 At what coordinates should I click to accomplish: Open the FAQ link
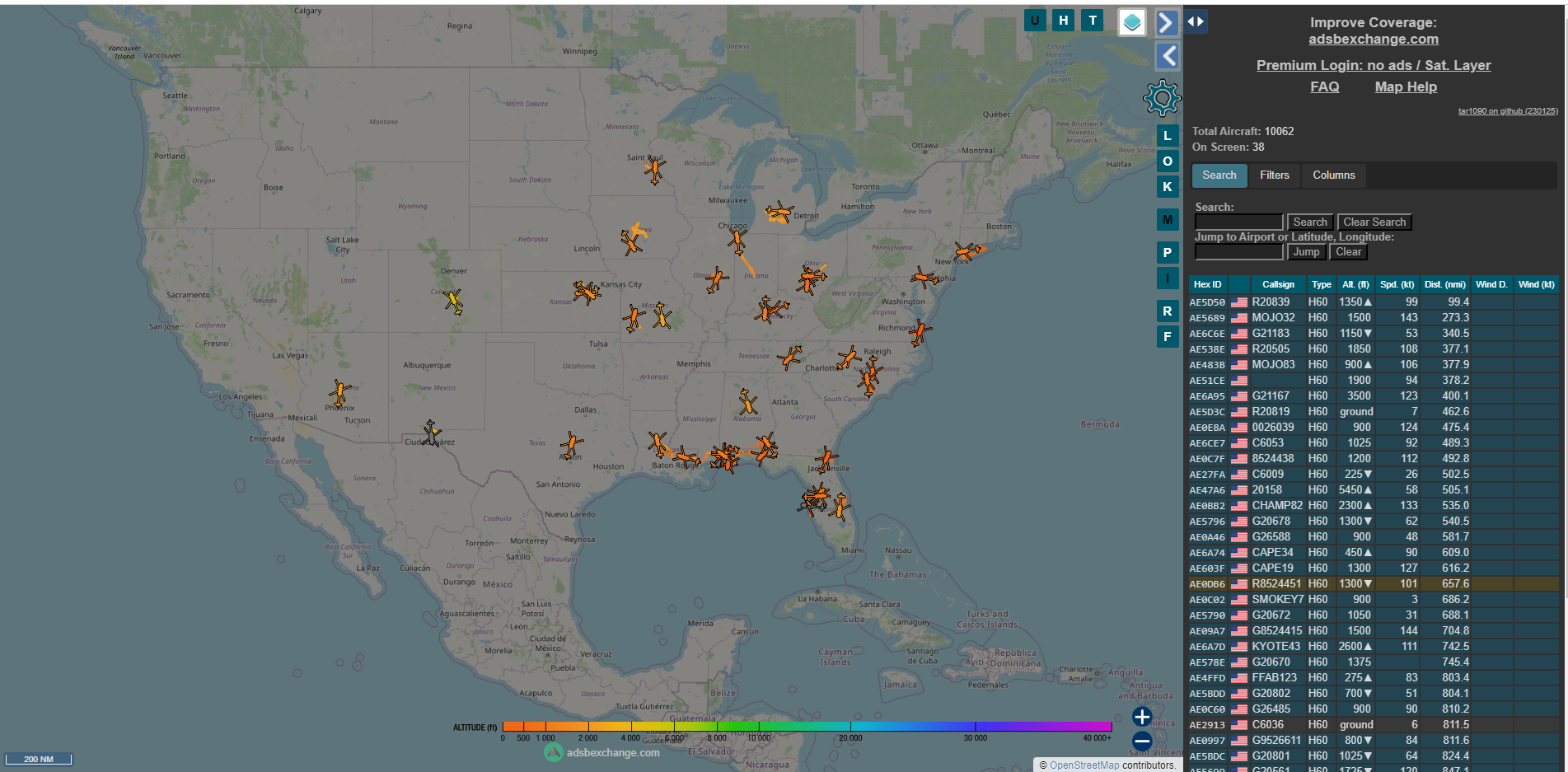[x=1325, y=87]
